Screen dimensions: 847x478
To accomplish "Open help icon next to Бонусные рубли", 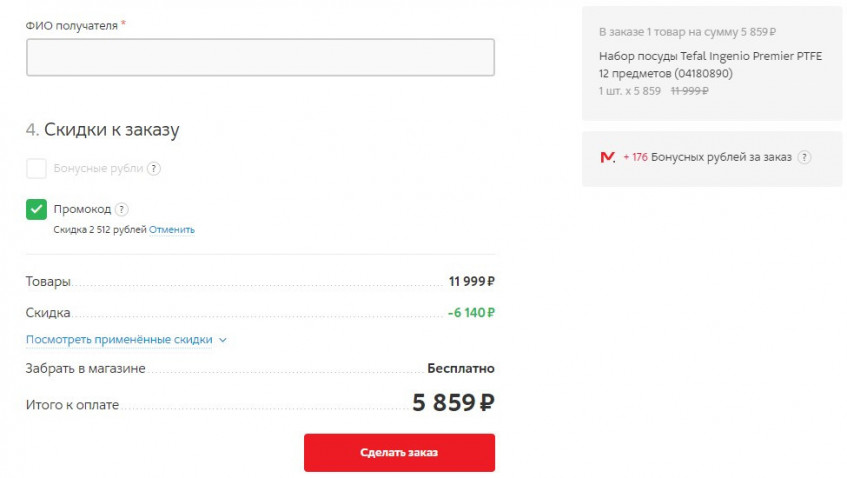I will tap(154, 169).
